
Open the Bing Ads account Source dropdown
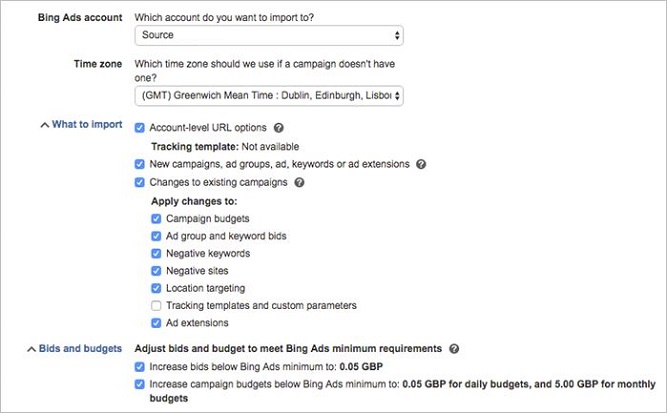coord(269,35)
